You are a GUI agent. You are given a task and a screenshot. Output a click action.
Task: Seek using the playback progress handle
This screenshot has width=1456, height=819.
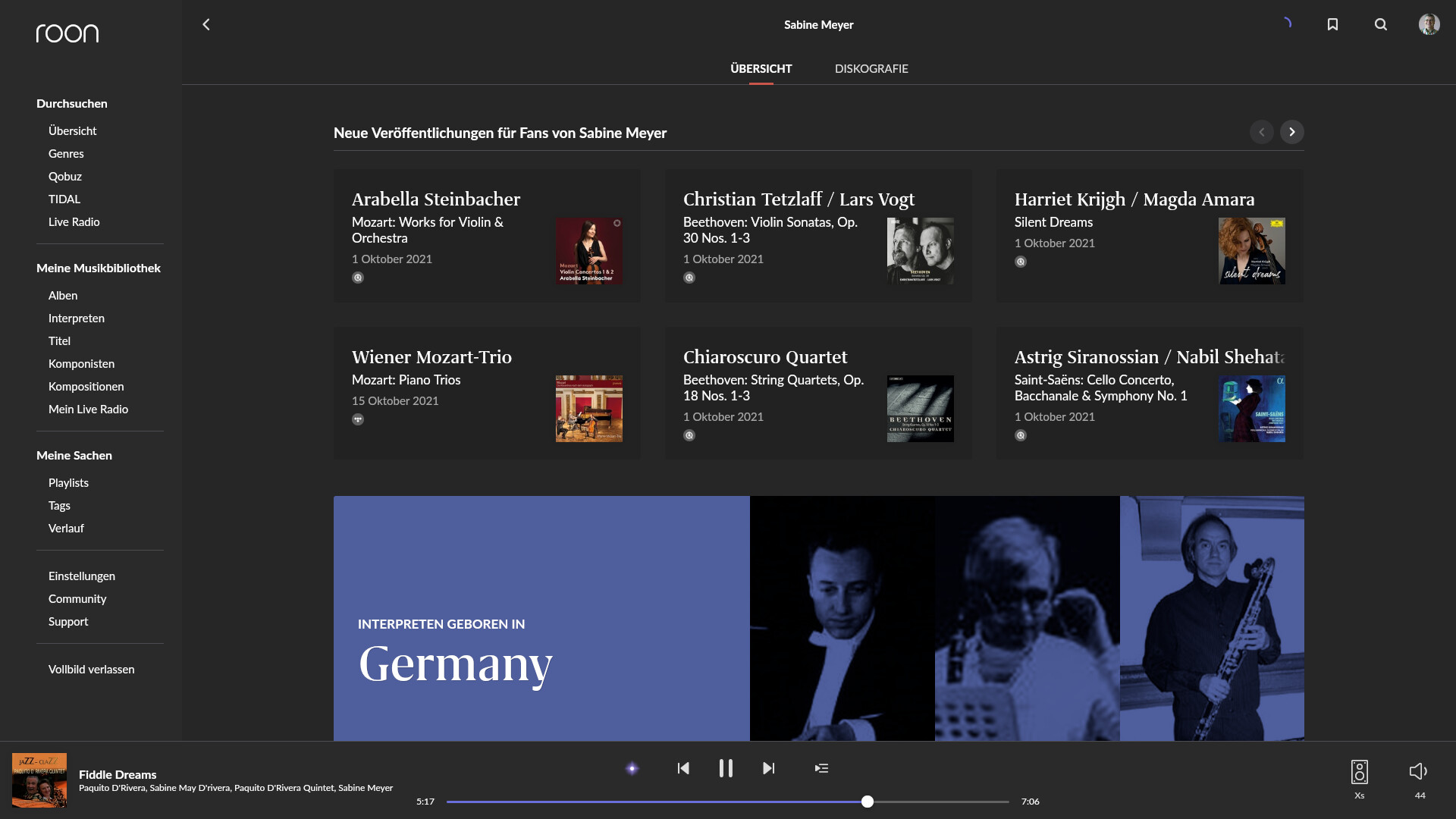click(x=868, y=802)
